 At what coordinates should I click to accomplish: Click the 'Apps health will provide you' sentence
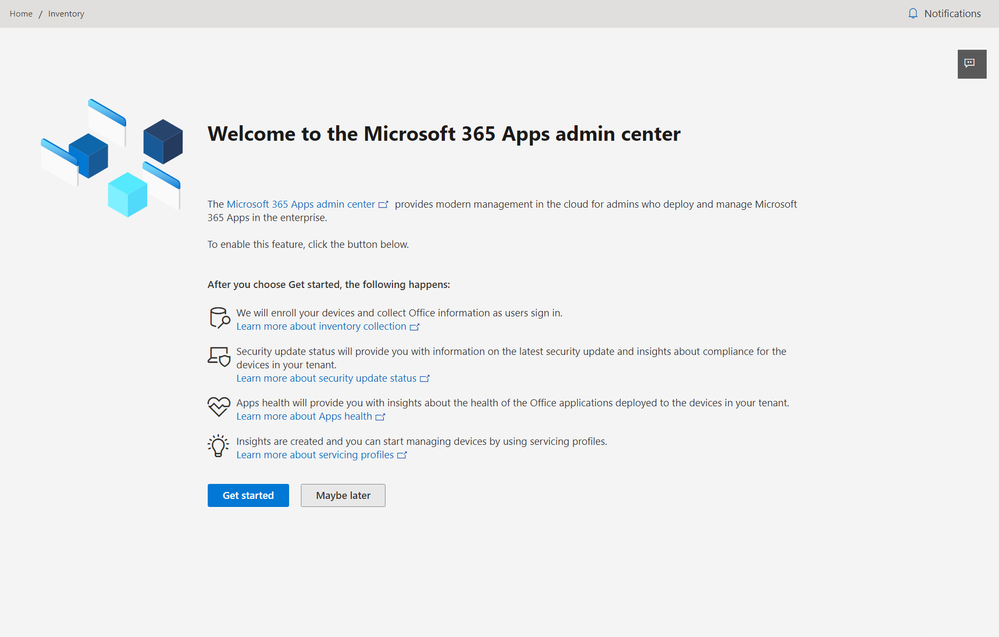513,403
